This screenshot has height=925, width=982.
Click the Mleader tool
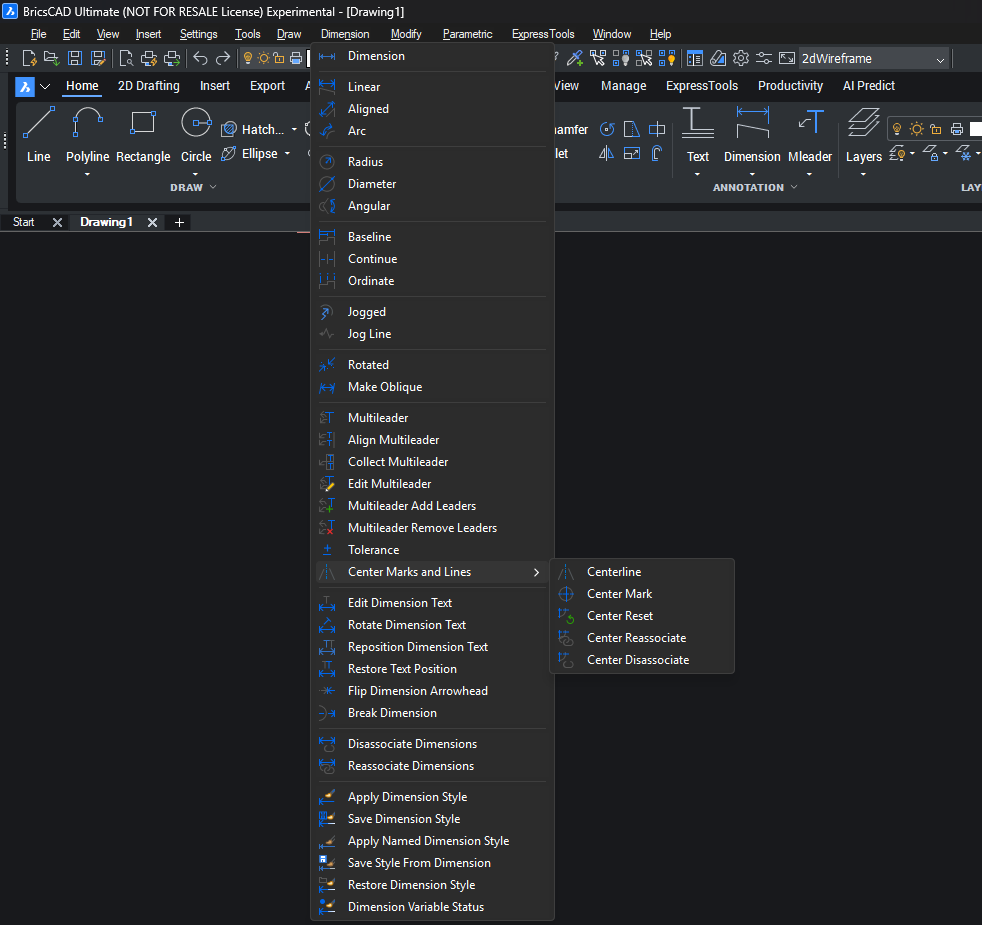click(x=810, y=135)
